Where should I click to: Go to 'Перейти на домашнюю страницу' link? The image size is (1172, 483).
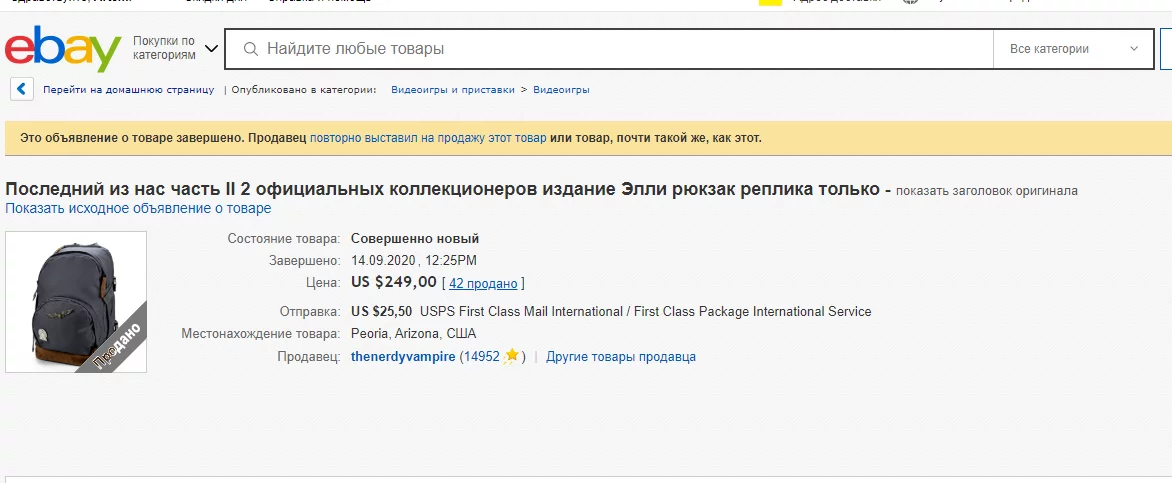click(128, 90)
